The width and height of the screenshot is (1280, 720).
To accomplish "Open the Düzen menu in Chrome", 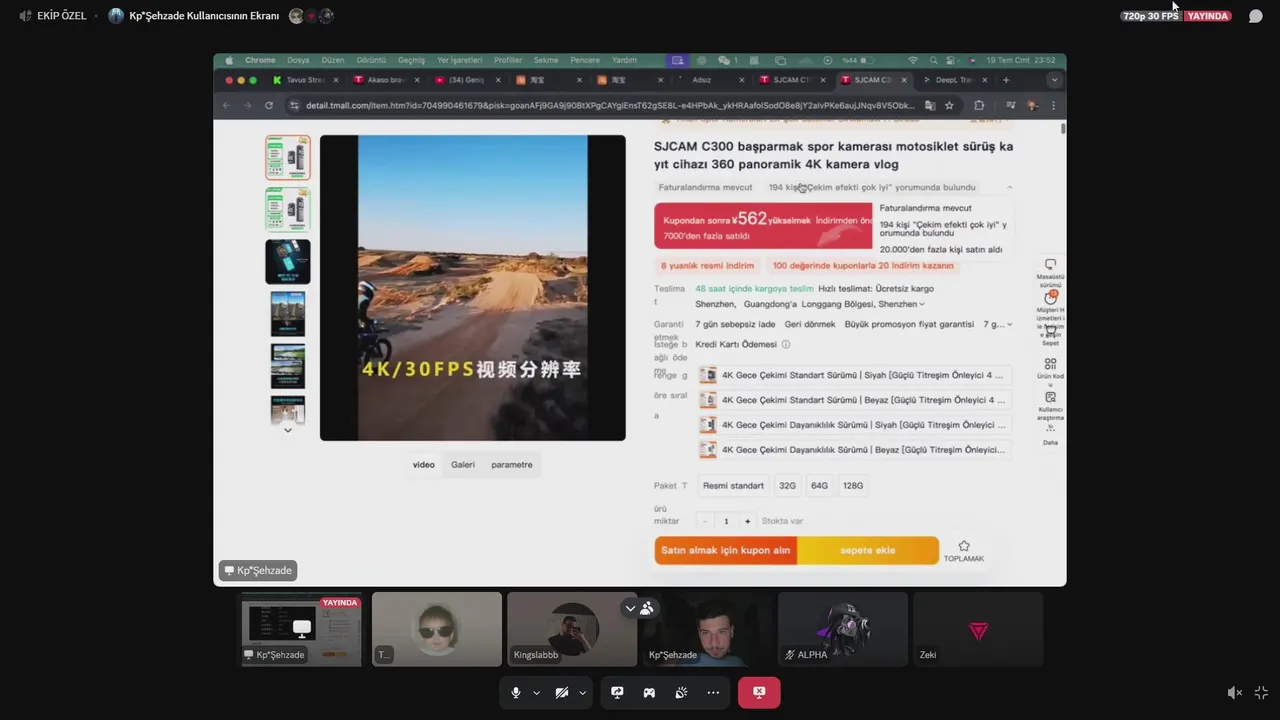I will click(333, 60).
